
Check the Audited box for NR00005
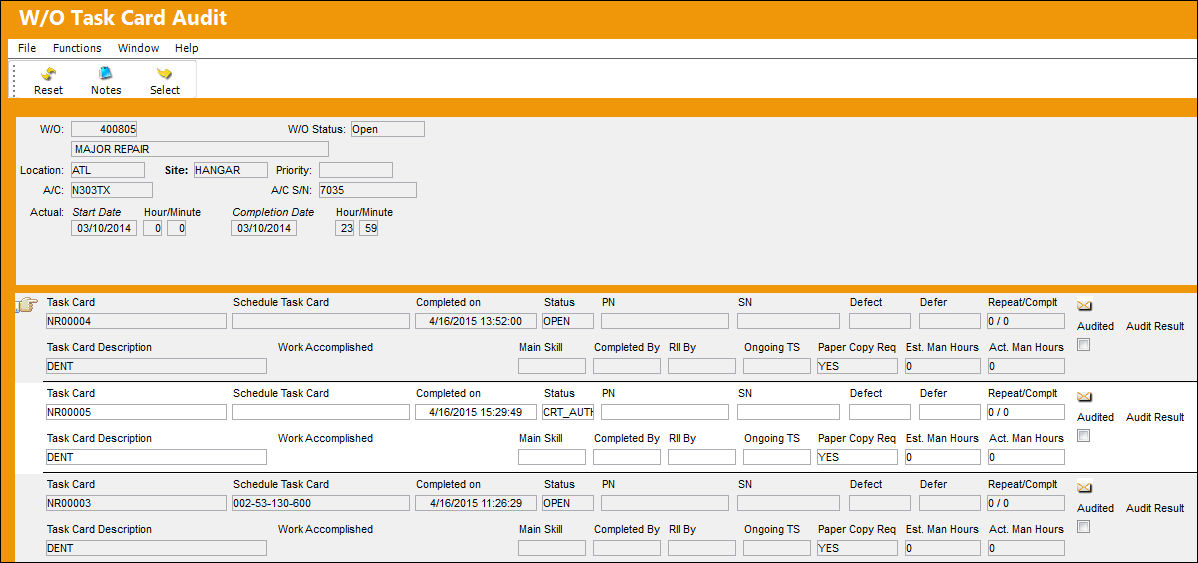(1083, 436)
